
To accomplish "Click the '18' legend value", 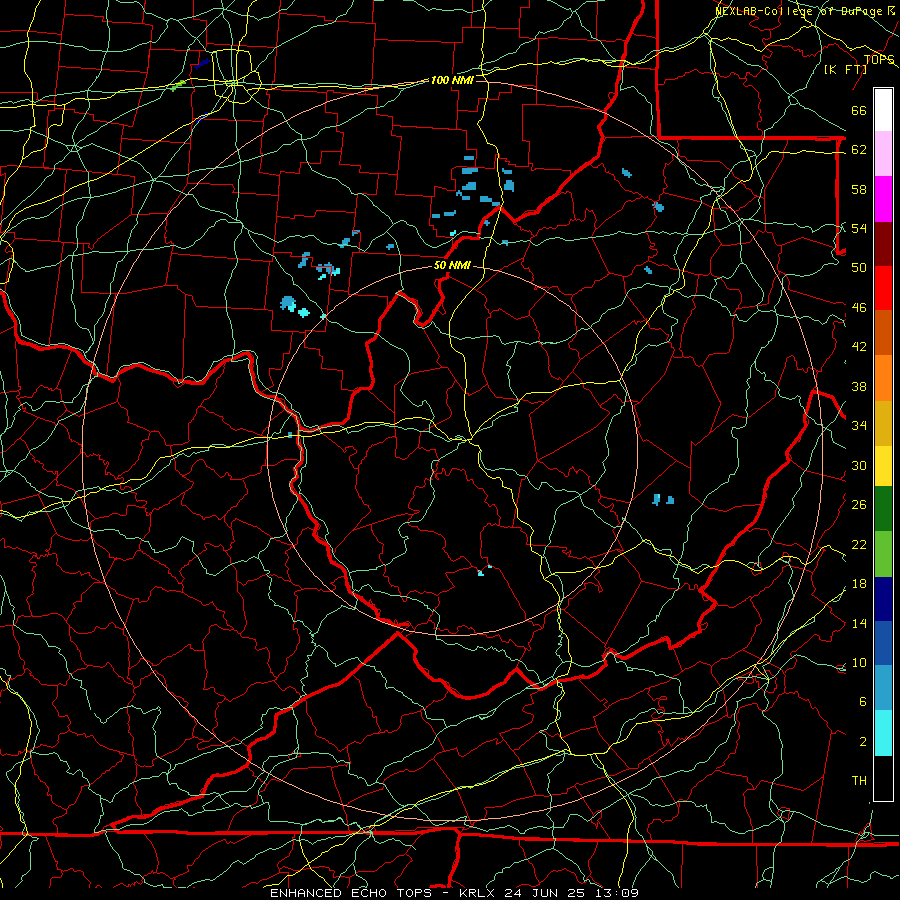I will (x=859, y=584).
